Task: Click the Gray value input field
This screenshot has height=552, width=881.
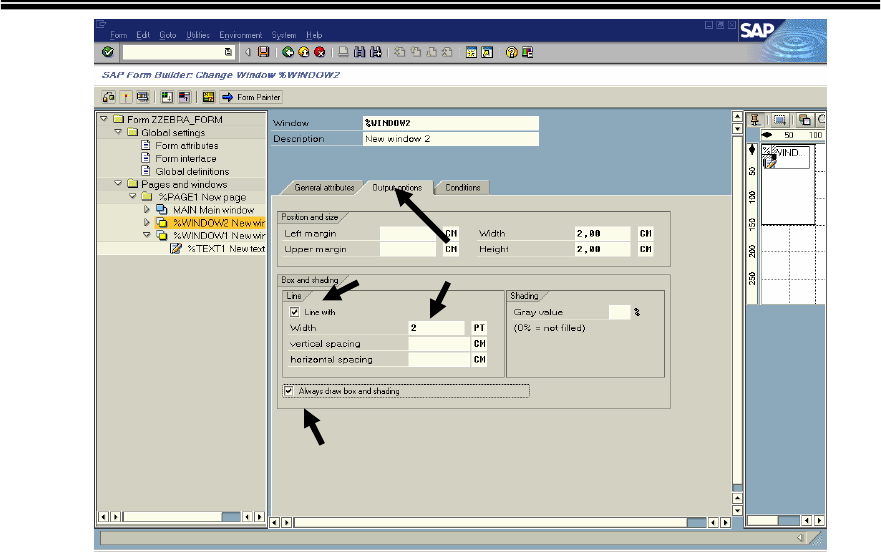Action: pos(619,312)
